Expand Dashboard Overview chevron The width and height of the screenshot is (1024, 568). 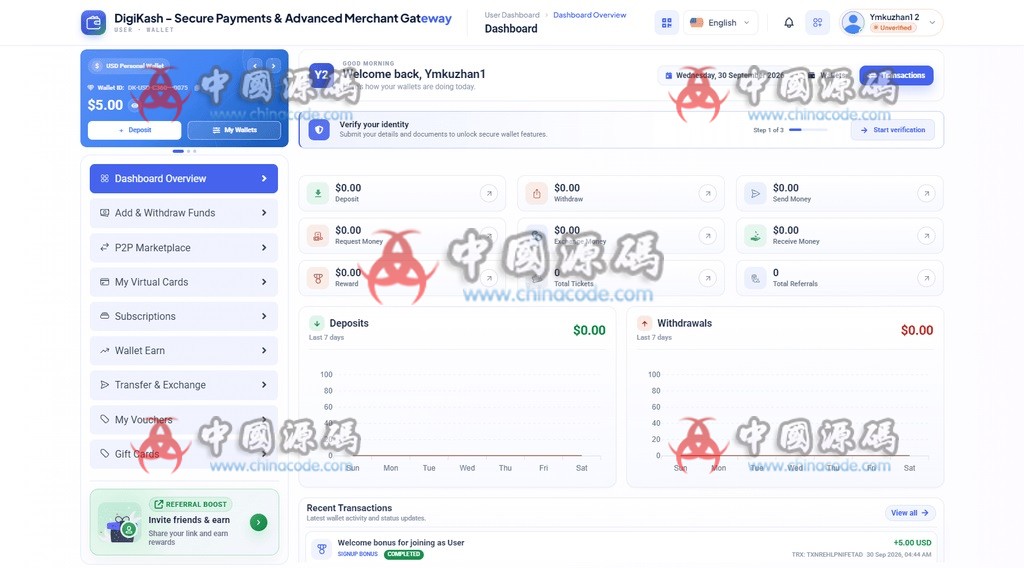point(264,178)
